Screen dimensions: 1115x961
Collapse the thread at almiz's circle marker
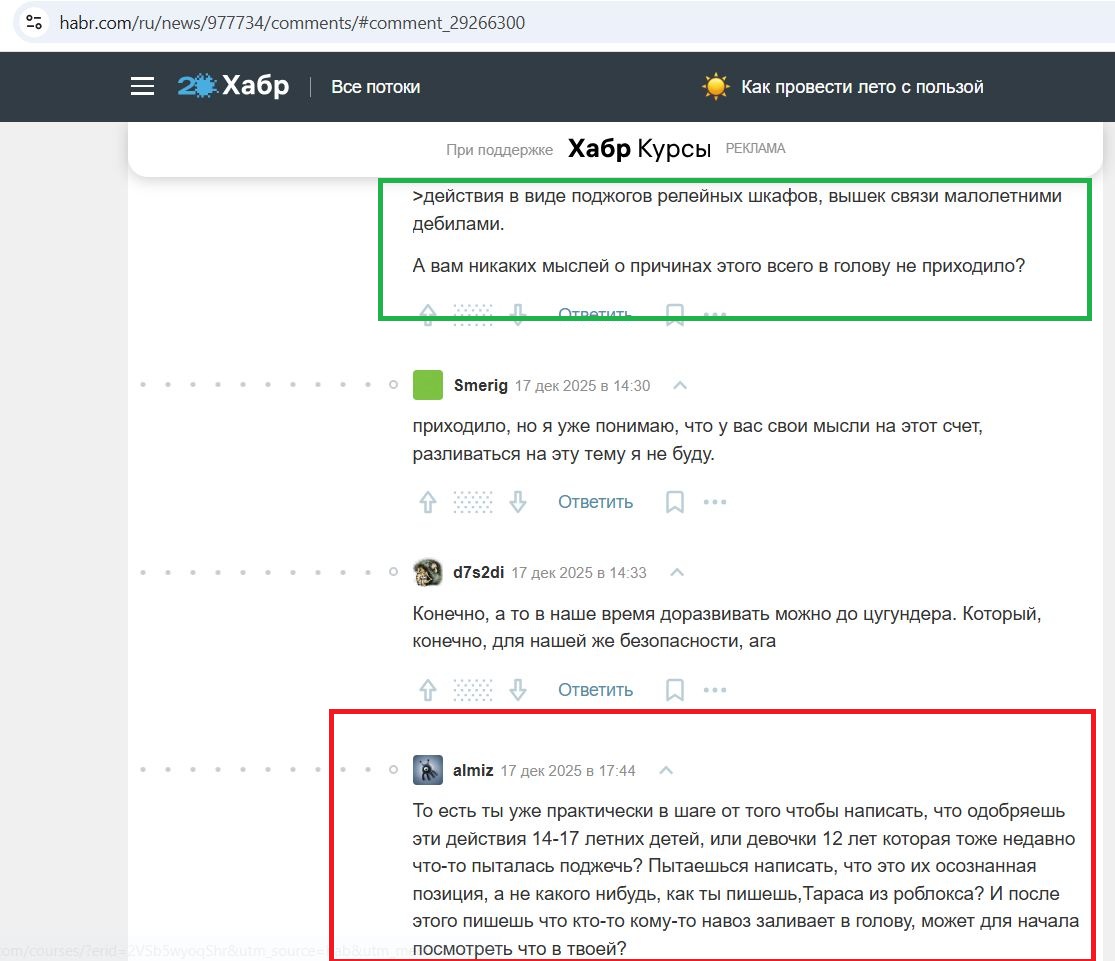click(393, 770)
